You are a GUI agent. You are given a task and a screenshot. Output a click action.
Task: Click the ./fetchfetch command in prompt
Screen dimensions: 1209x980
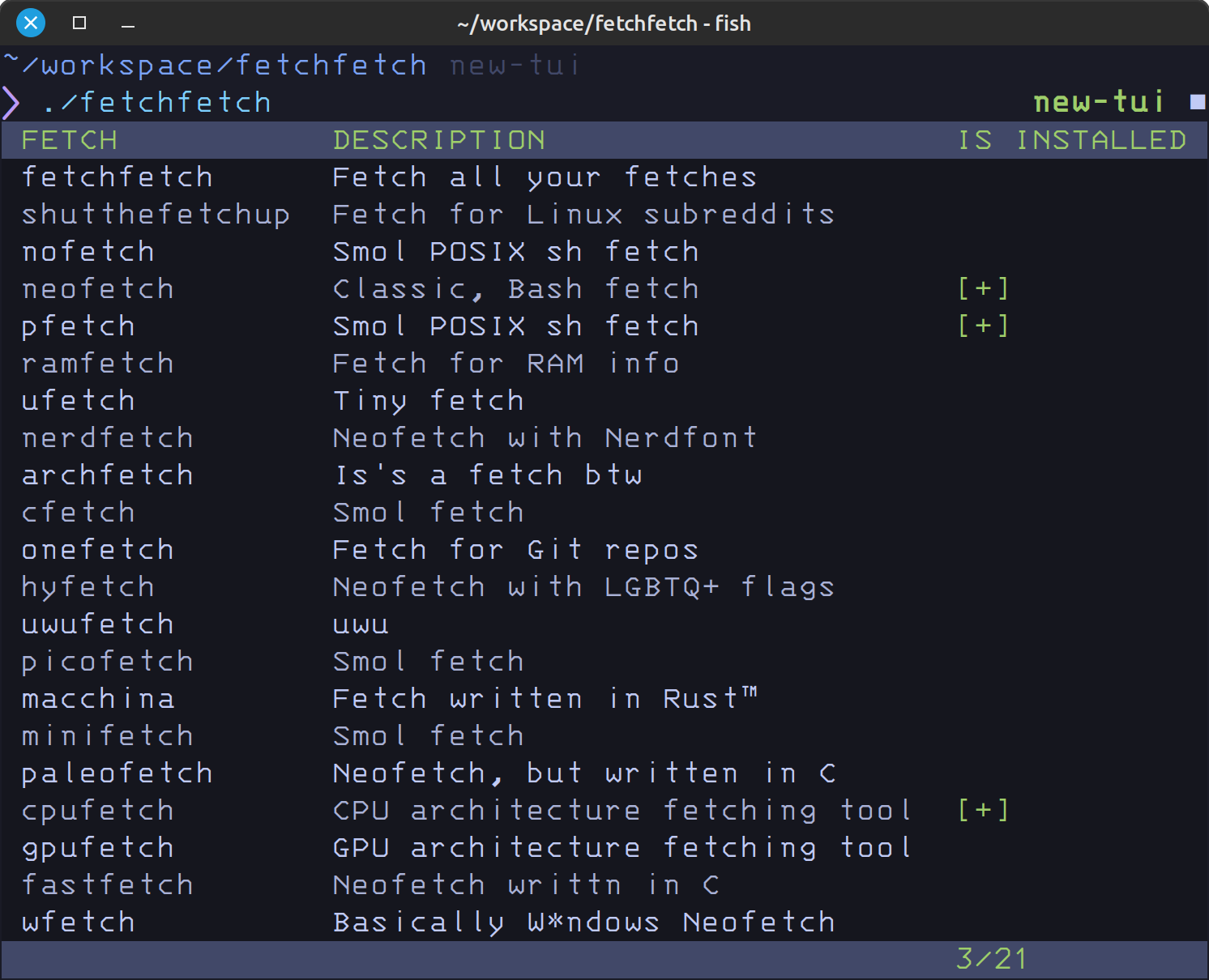[x=156, y=103]
